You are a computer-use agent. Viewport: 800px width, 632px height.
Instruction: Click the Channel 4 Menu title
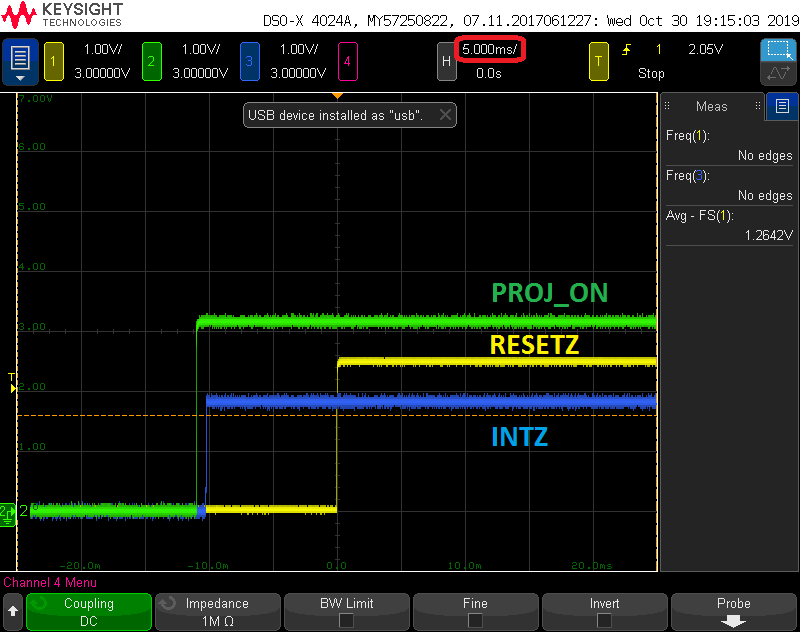click(x=50, y=583)
